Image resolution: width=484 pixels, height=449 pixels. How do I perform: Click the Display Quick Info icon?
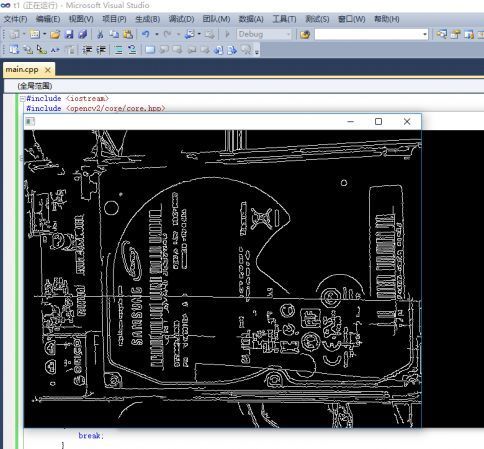[x=41, y=50]
